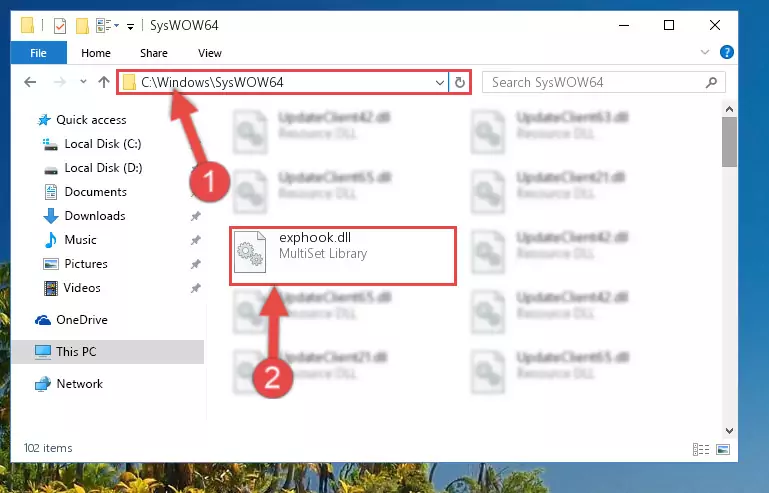Screen dimensions: 769x493
Task: Click the search magnifier icon
Action: [x=711, y=82]
